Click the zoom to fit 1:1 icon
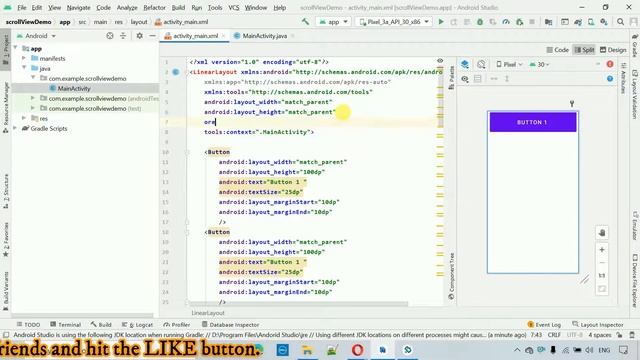 point(602,276)
